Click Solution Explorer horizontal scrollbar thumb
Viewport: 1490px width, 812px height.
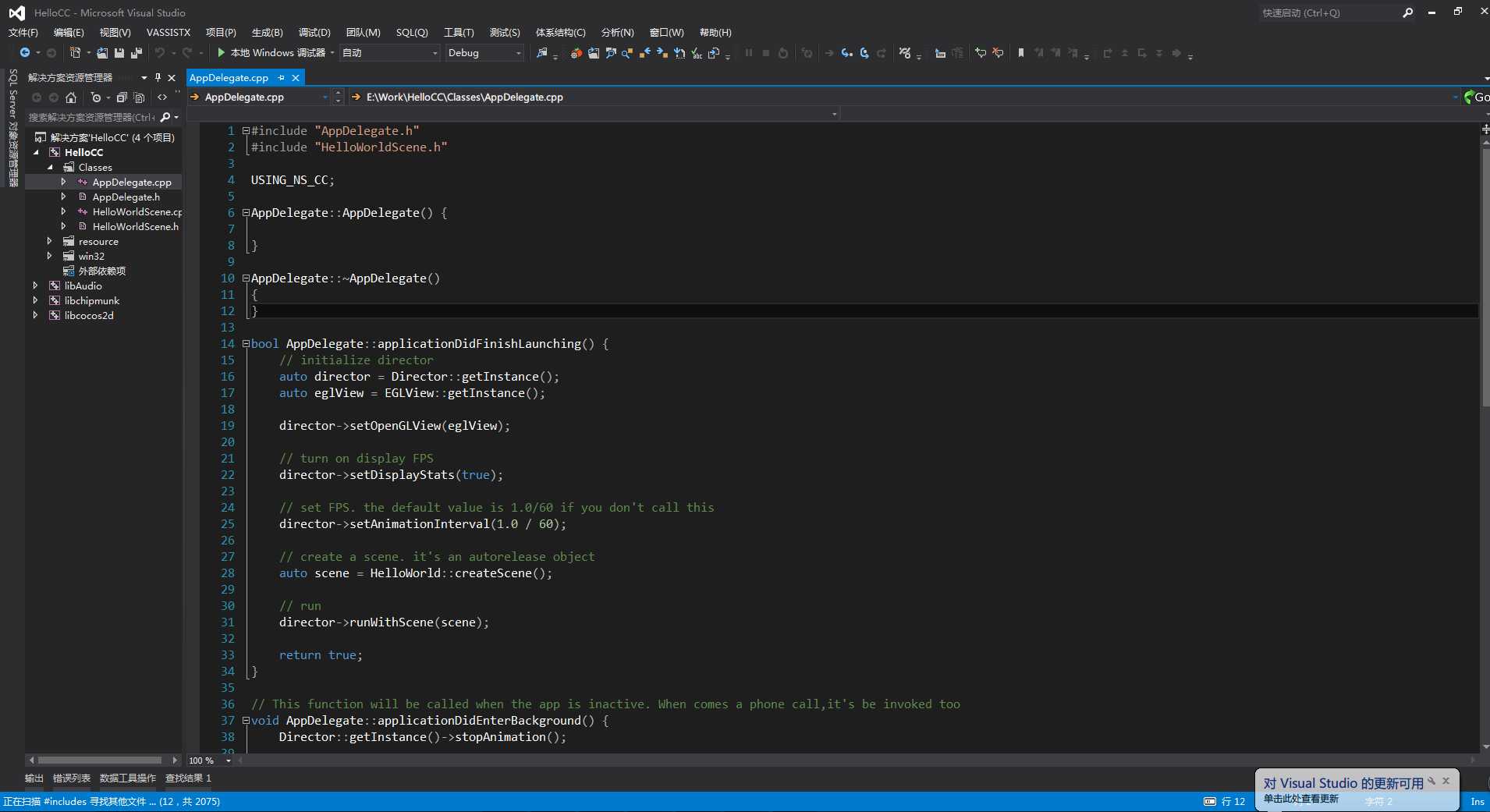click(100, 761)
